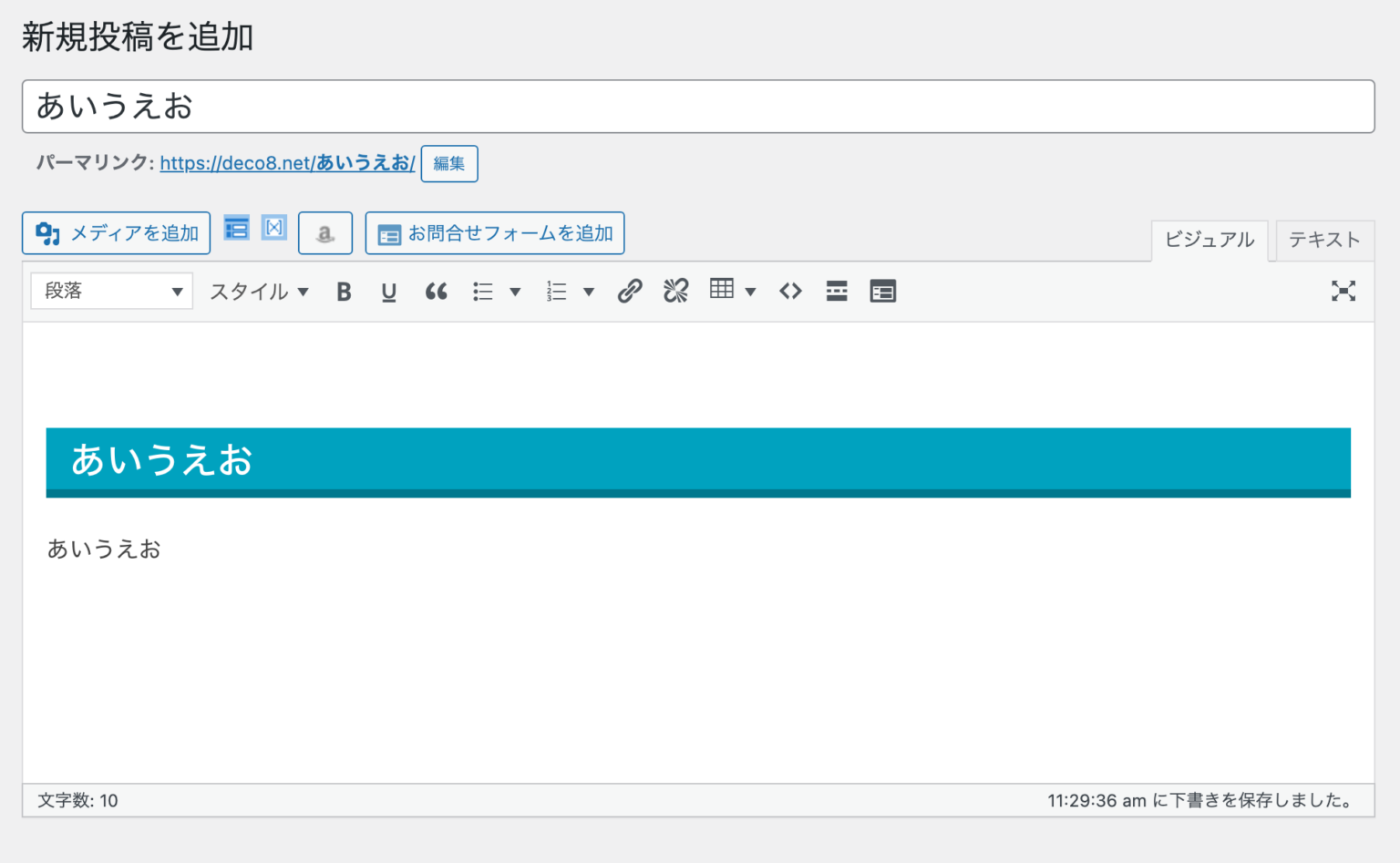Screen dimensions: 1400x863
Task: Toggle the numbered list formatting
Action: [x=557, y=291]
